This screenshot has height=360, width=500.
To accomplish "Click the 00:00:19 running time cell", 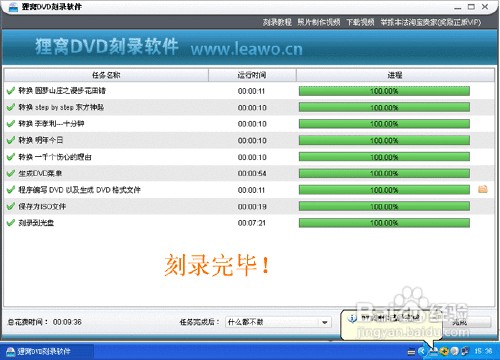I will pyautogui.click(x=252, y=206).
